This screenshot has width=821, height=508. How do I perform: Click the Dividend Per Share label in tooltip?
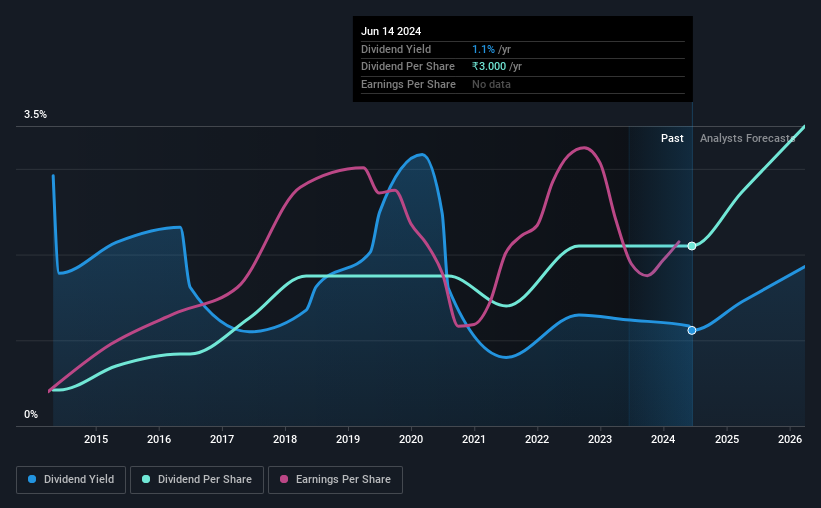(407, 67)
